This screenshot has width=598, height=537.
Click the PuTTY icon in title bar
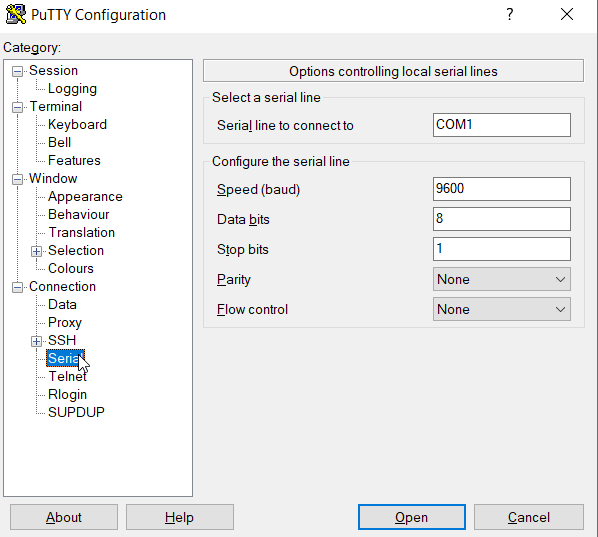click(x=16, y=14)
